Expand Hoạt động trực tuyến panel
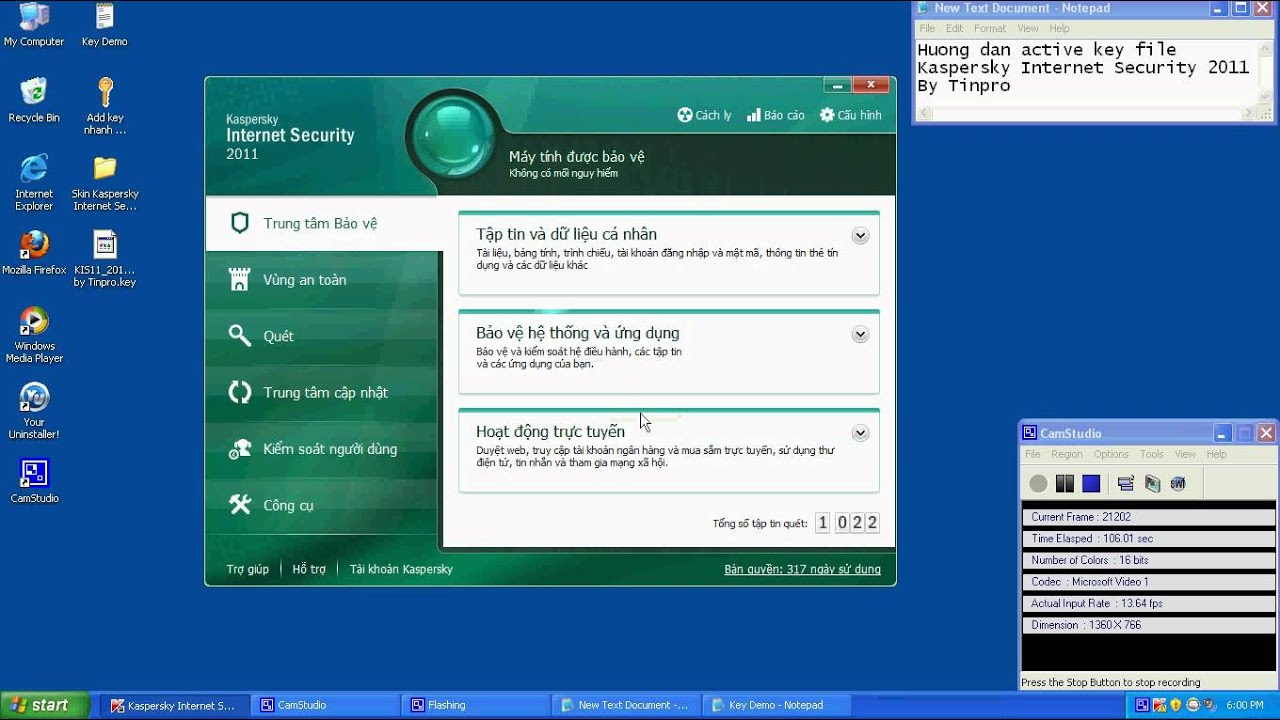This screenshot has height=720, width=1280. 860,433
